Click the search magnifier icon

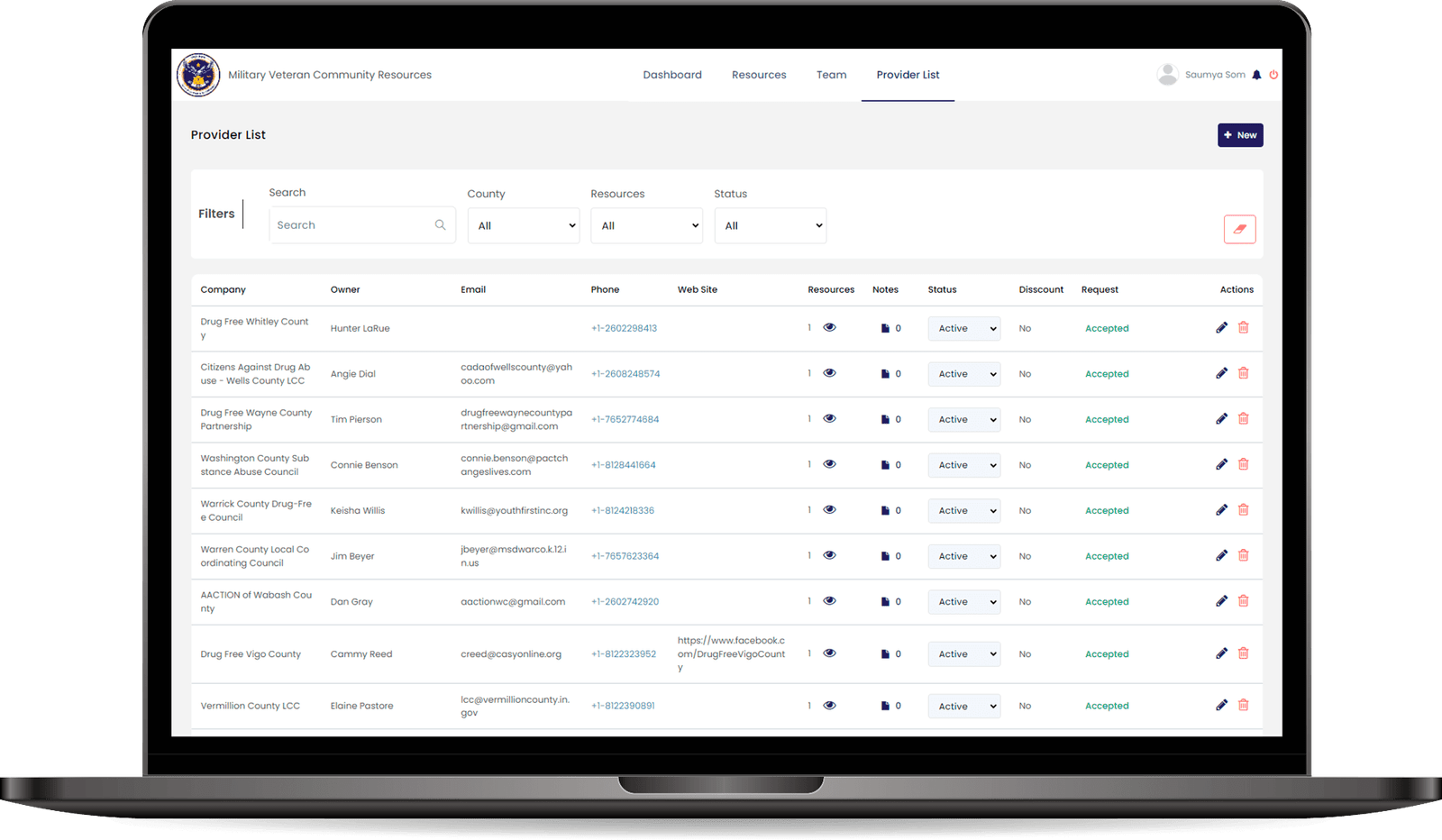click(x=440, y=225)
